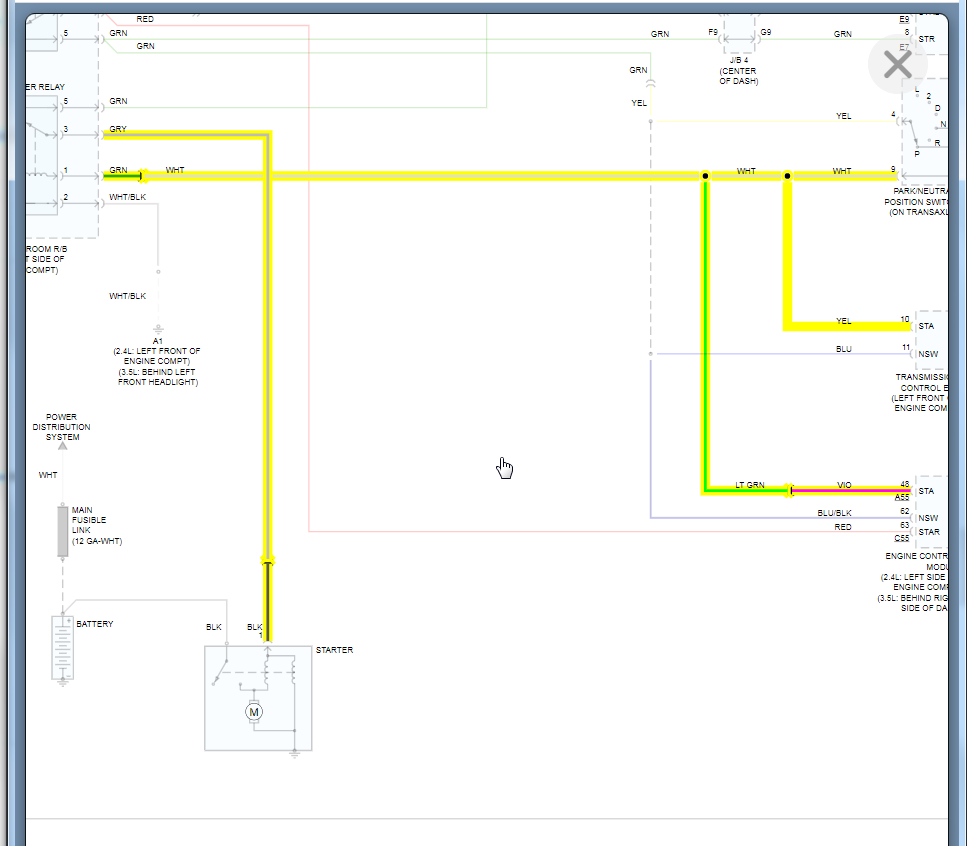The width and height of the screenshot is (967, 846).
Task: Select the BLU wire label near pin 11
Action: tap(844, 349)
